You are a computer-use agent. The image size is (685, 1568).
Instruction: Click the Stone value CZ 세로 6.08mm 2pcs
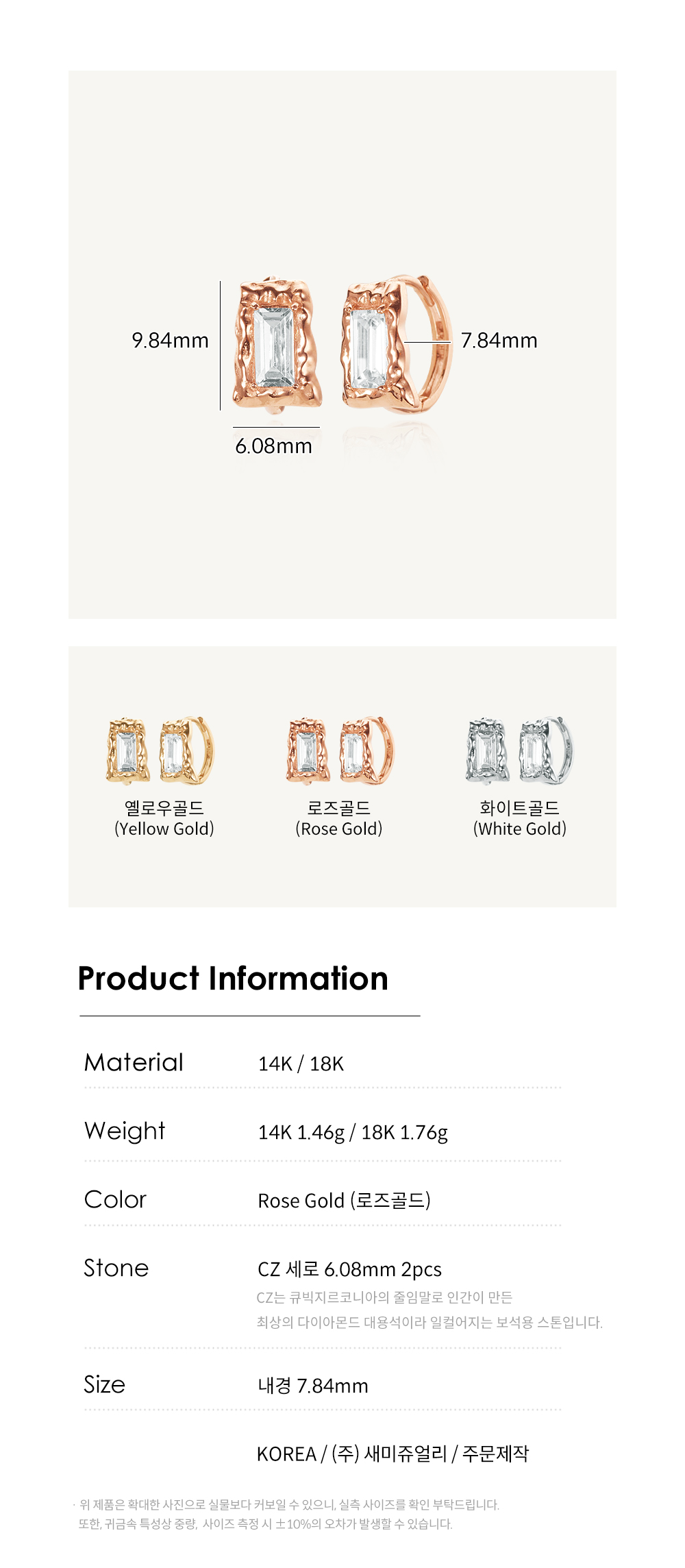coord(349,1269)
